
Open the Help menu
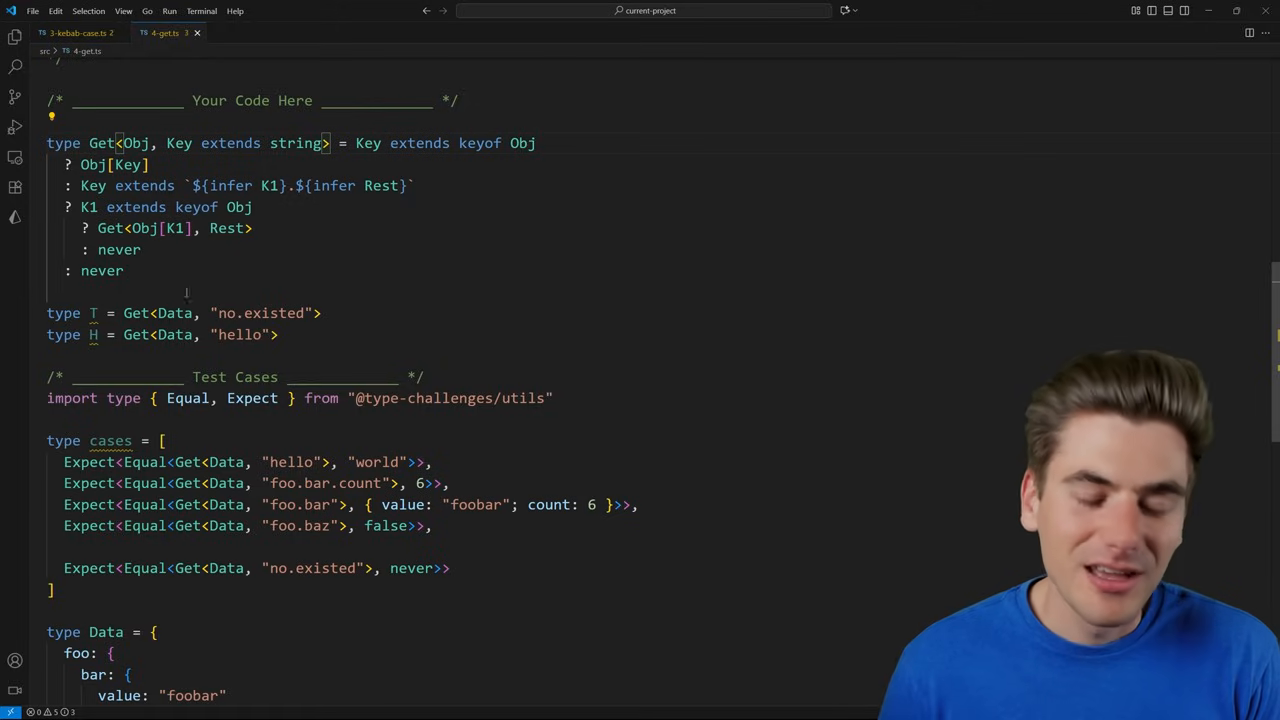click(x=235, y=11)
